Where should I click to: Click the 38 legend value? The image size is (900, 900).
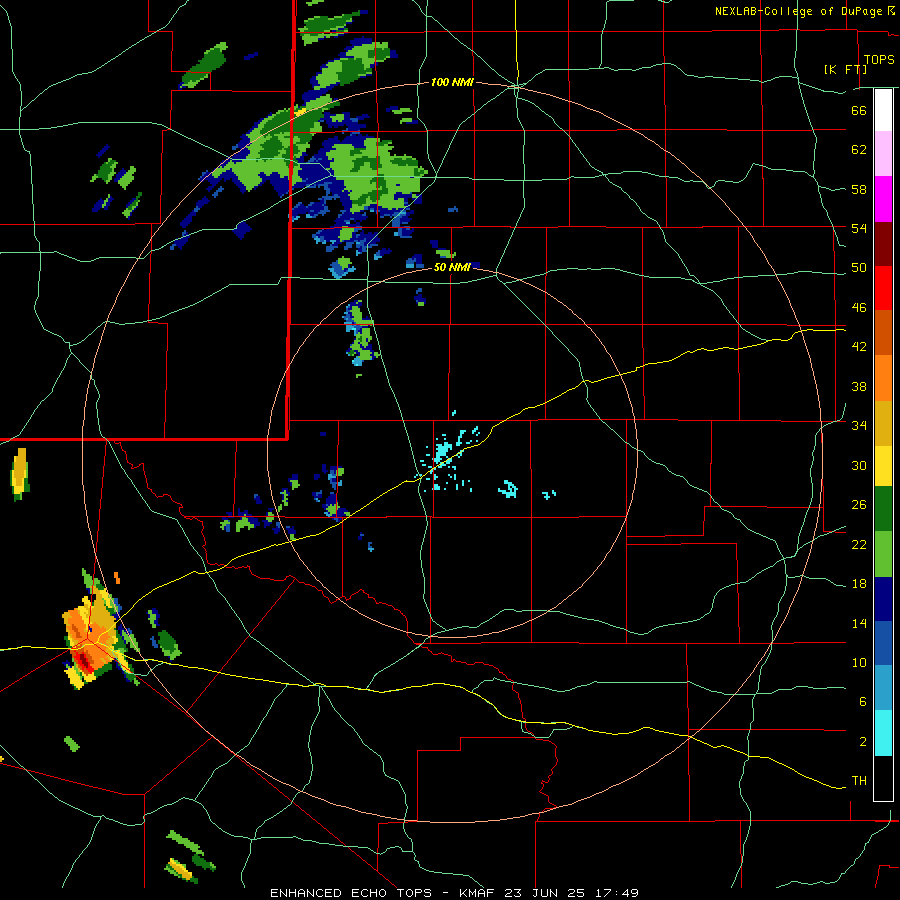859,386
